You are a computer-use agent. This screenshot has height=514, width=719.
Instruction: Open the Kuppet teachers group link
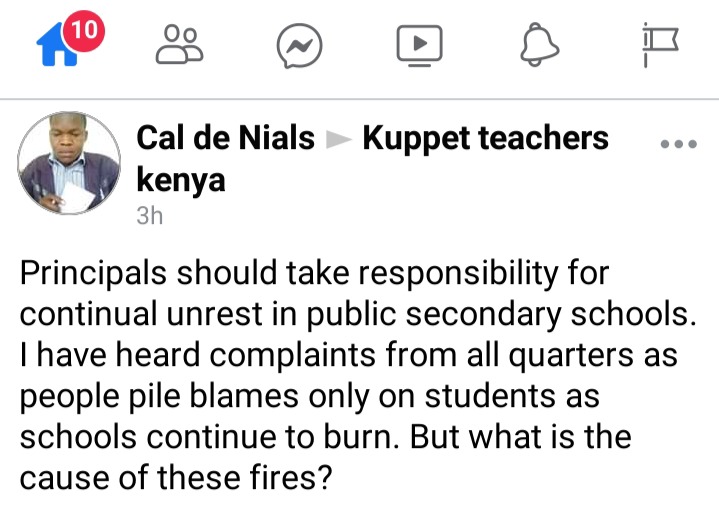click(x=485, y=138)
